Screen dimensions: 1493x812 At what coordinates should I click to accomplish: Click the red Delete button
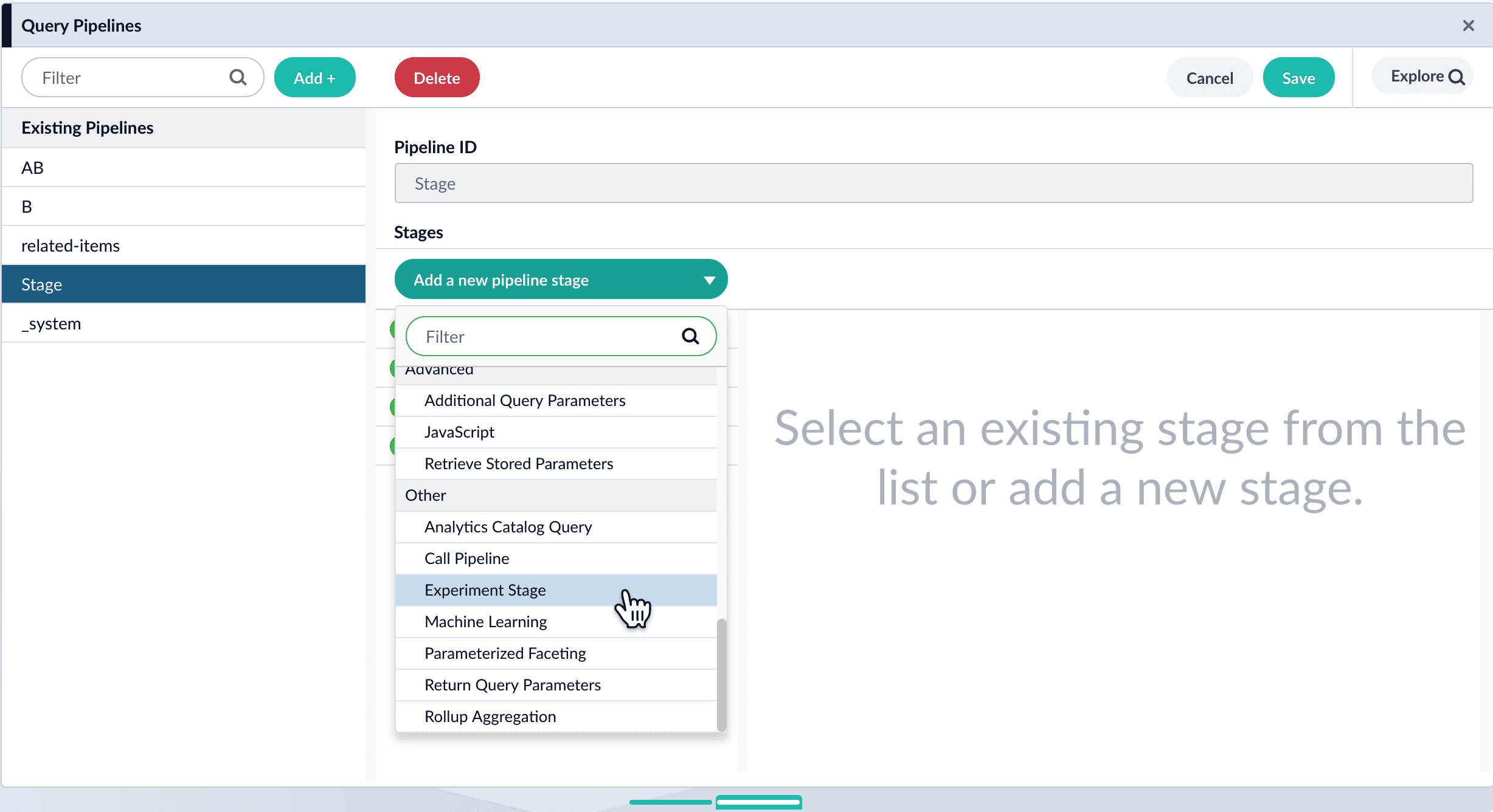pos(437,78)
